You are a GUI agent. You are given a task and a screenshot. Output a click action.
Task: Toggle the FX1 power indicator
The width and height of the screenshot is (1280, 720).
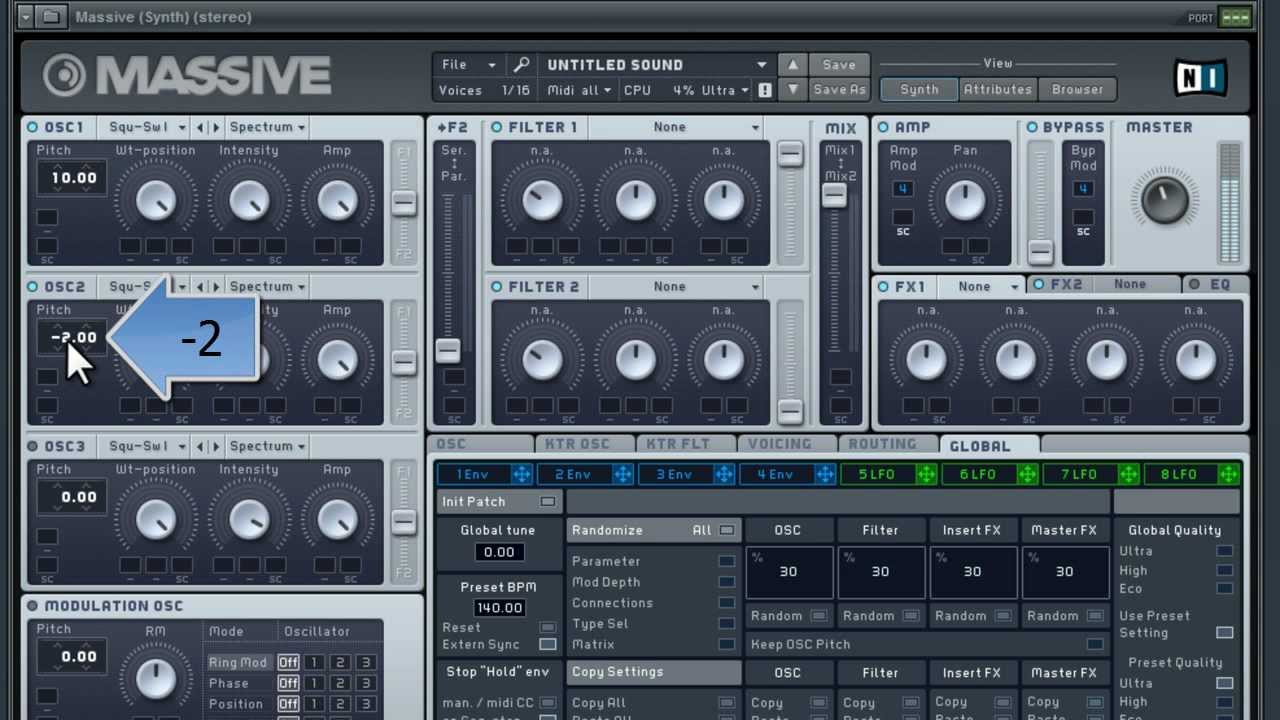click(x=883, y=287)
